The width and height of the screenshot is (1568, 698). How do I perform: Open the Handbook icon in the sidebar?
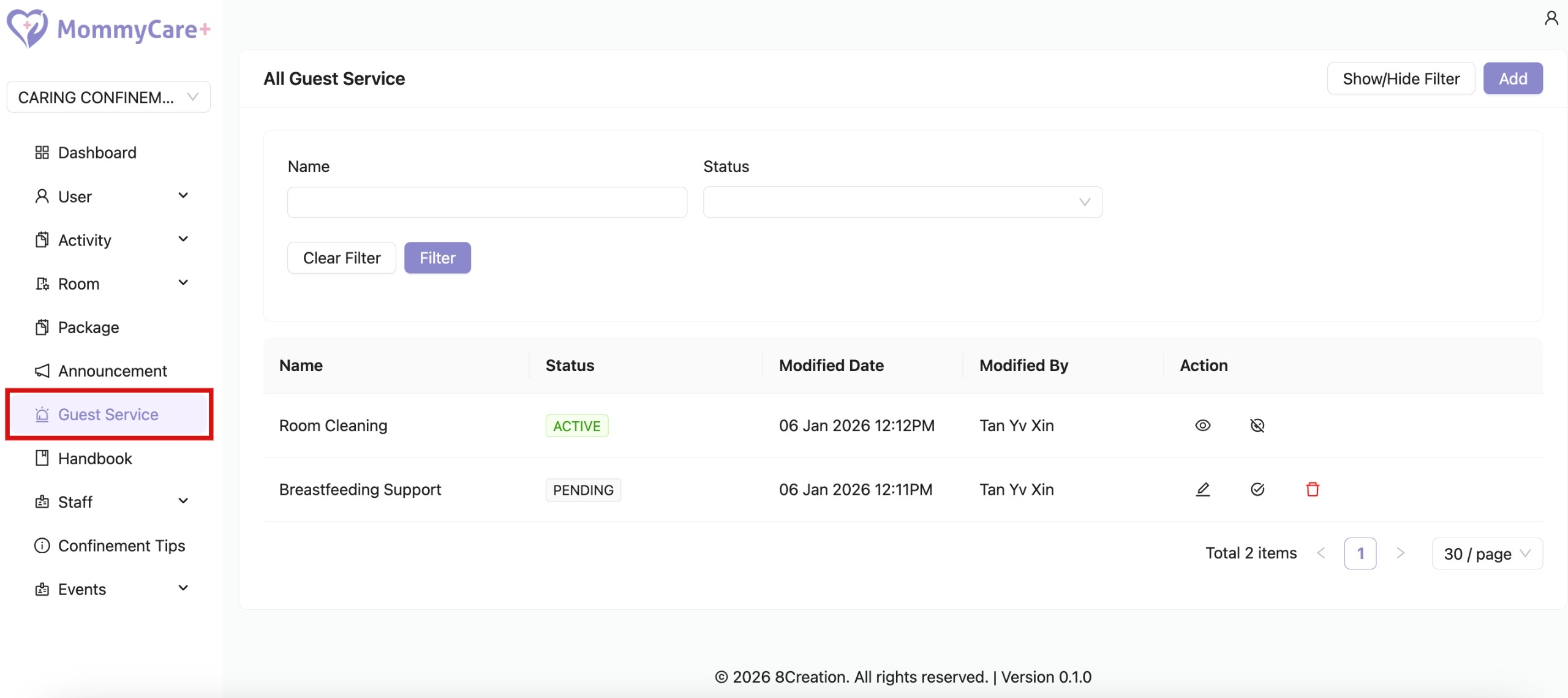(42, 458)
